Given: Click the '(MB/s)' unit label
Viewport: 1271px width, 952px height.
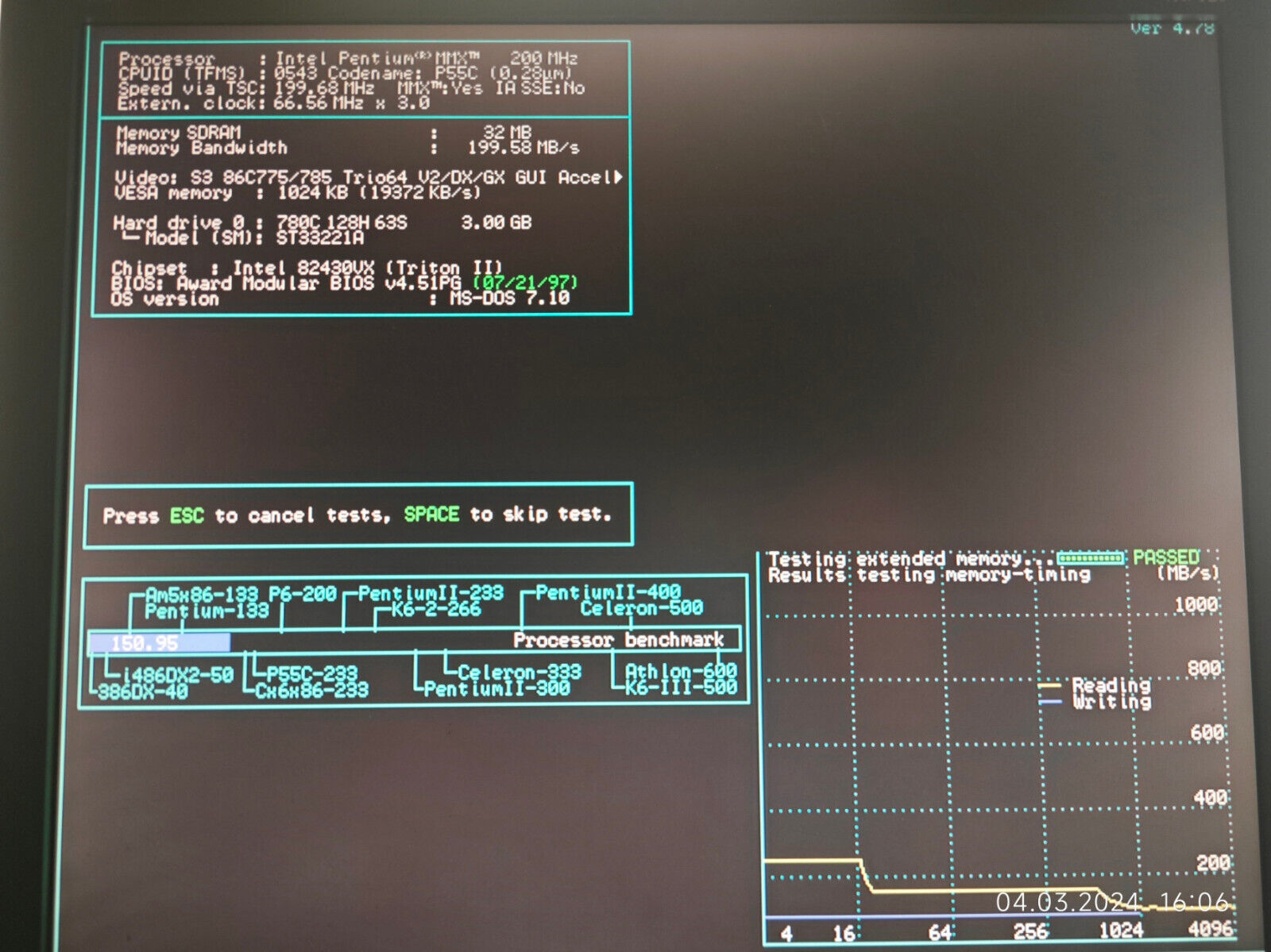Looking at the screenshot, I should [1188, 572].
